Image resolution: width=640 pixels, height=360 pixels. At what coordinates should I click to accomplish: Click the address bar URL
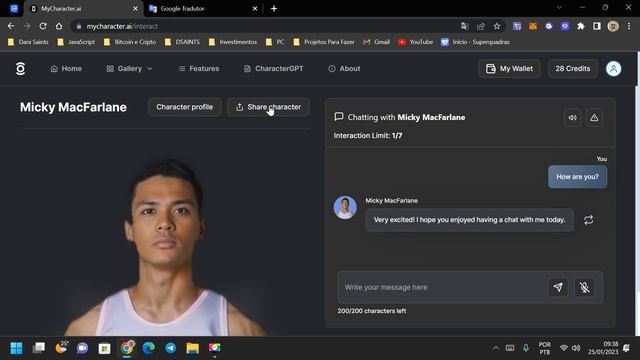122,27
